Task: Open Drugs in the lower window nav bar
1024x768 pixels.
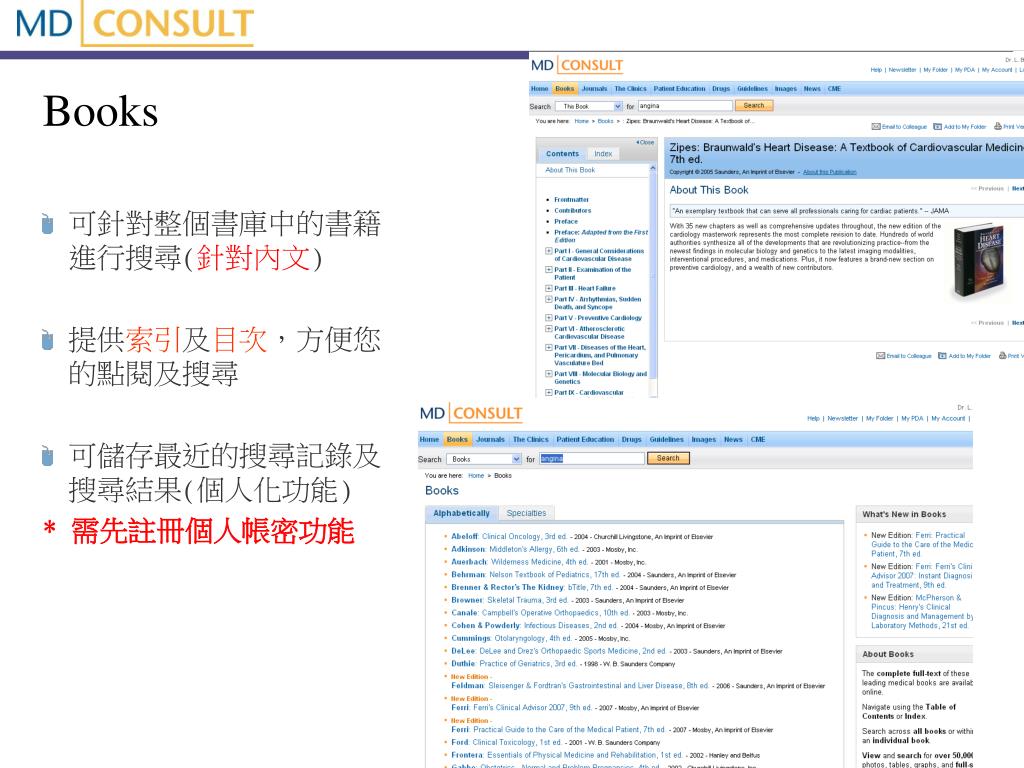Action: (632, 440)
